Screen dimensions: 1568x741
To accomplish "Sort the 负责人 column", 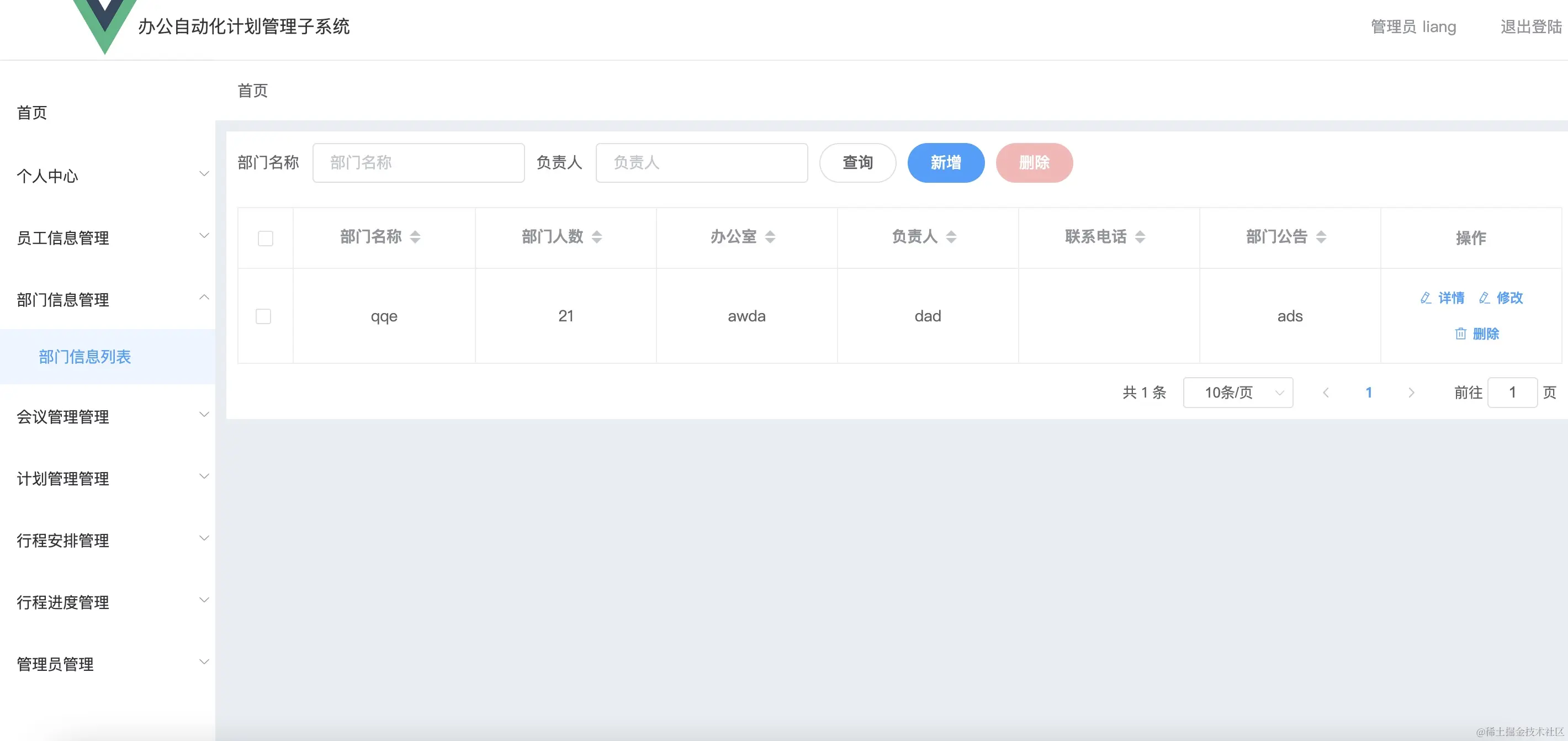I will (951, 237).
